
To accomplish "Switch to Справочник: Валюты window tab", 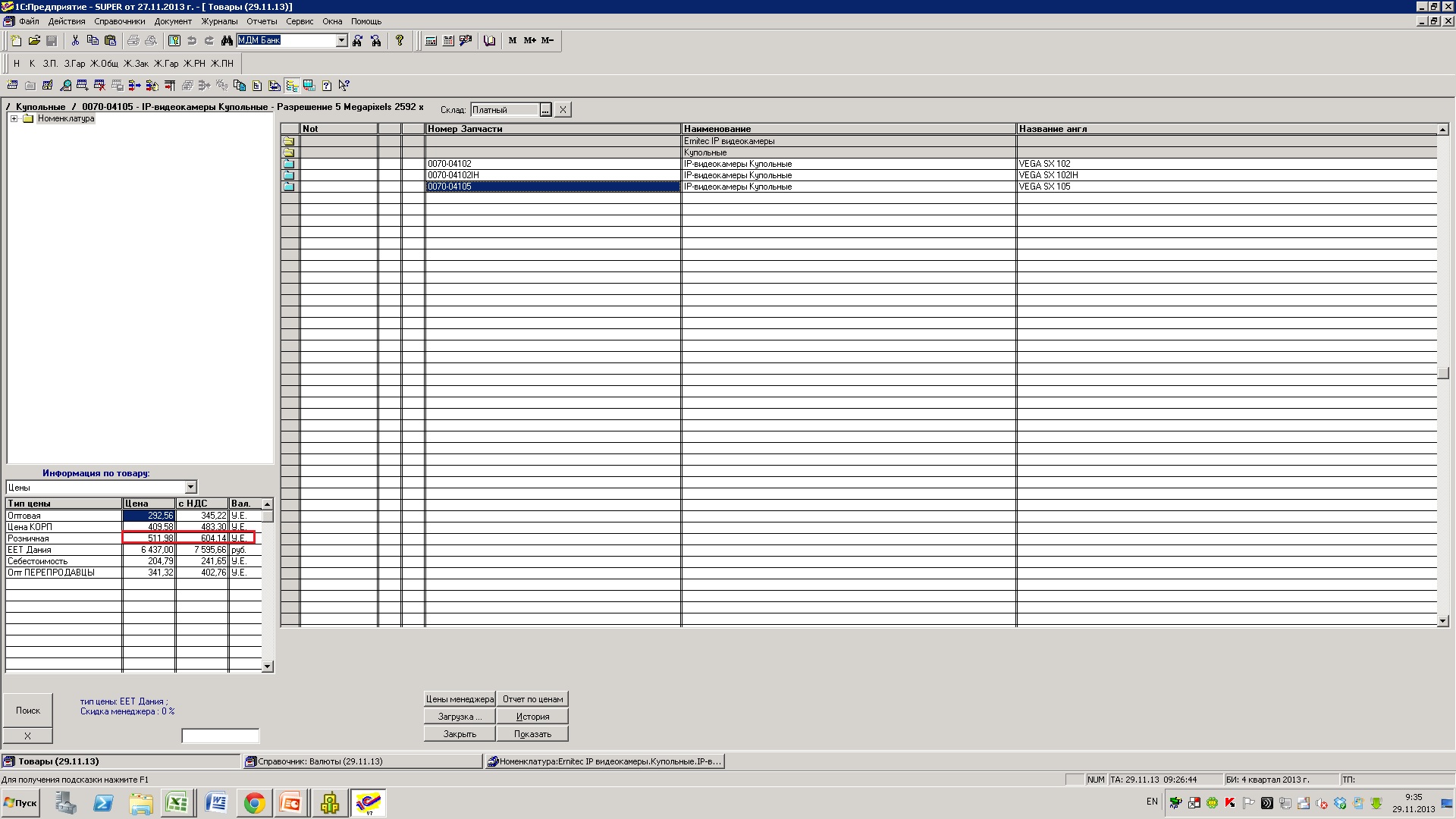I will click(x=362, y=761).
